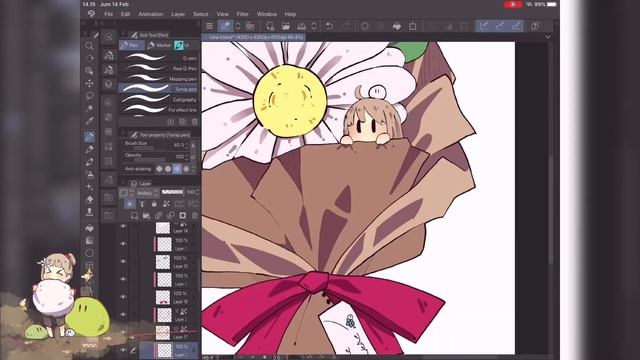Click the up-down arrows left of command bar

pos(238,26)
